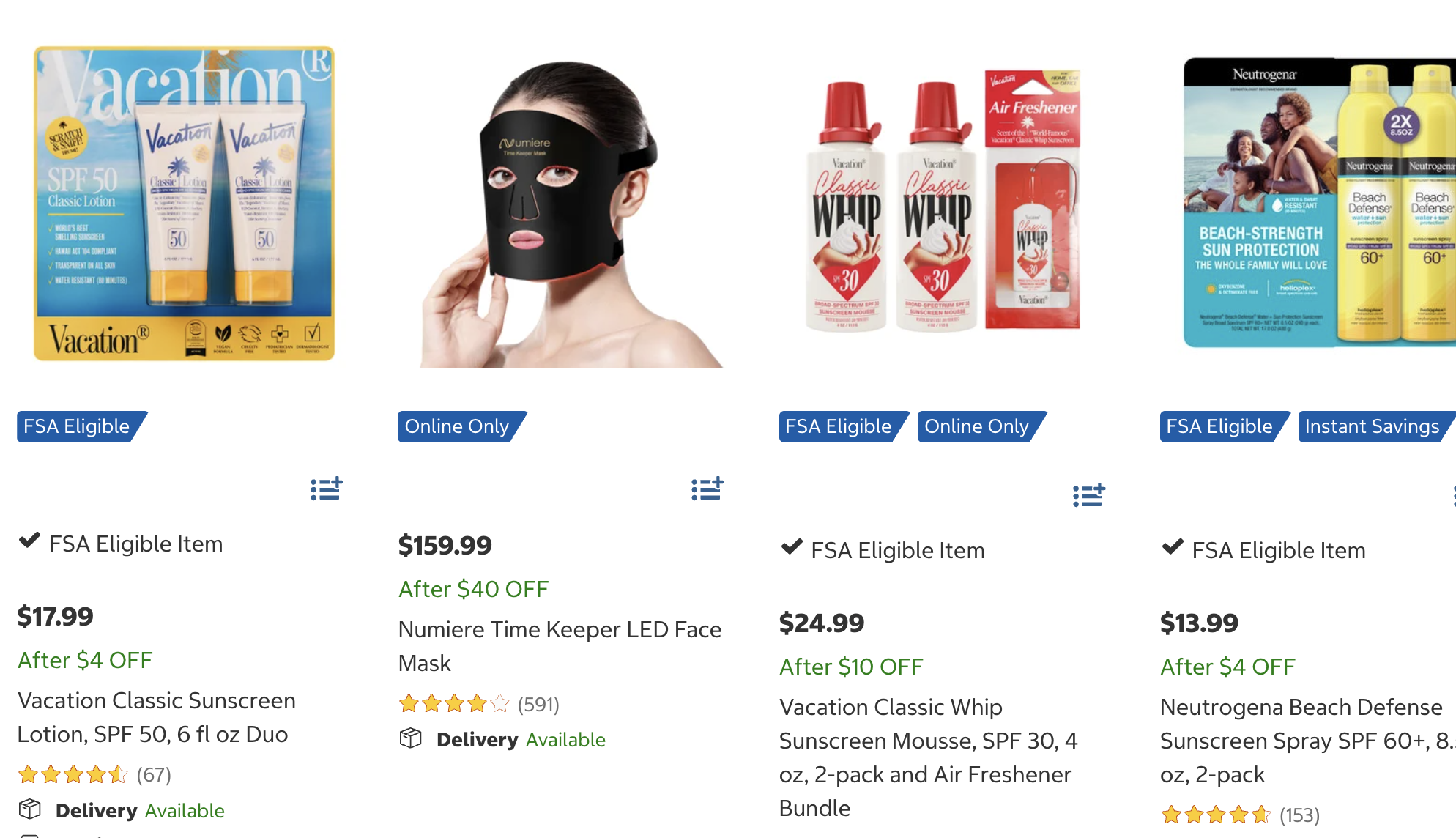Viewport: 1456px width, 838px height.
Task: Open Vacation Classic Sunscreen Lotion product image
Action: tap(185, 204)
